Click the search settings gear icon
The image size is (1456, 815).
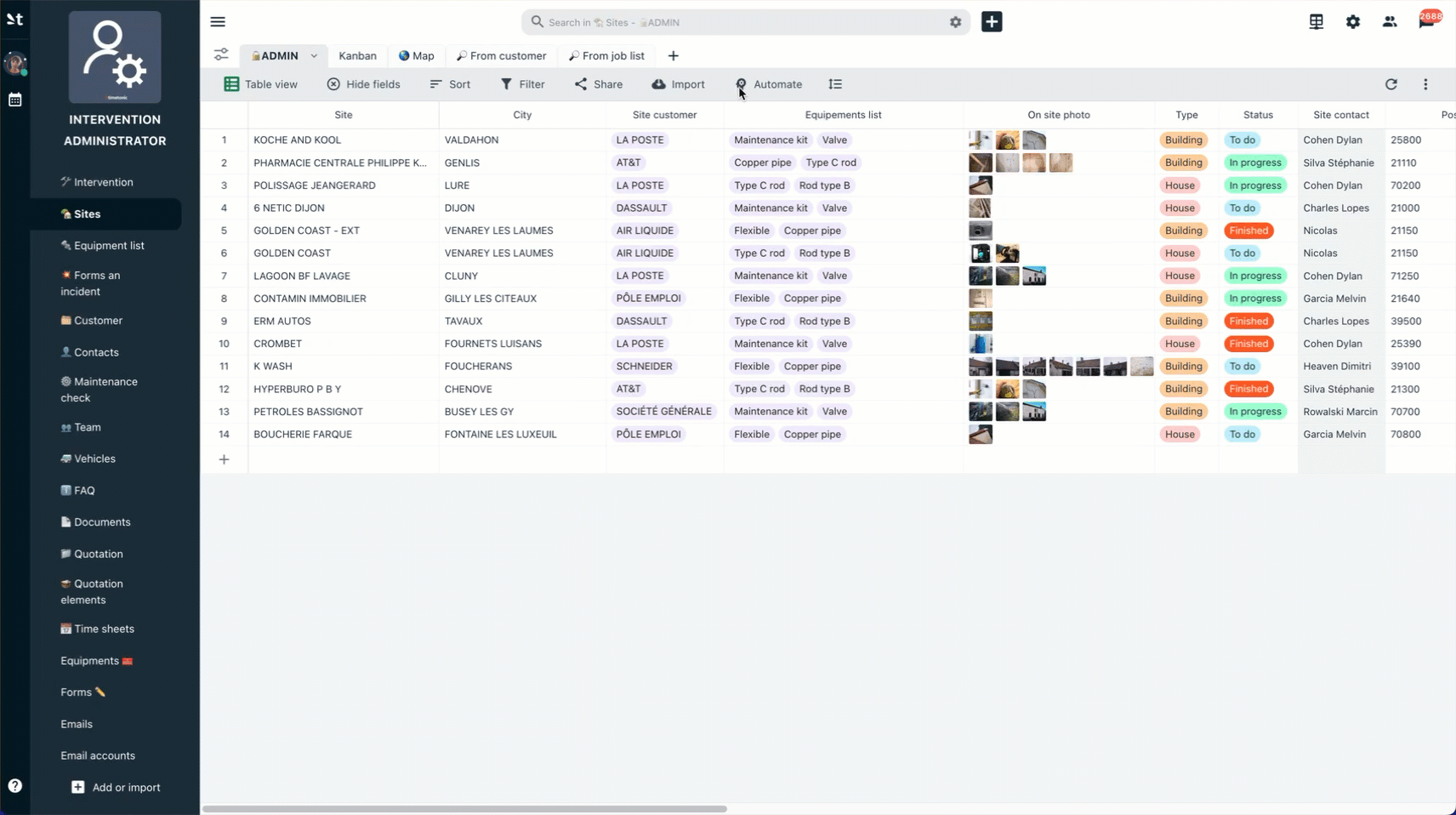pos(955,22)
